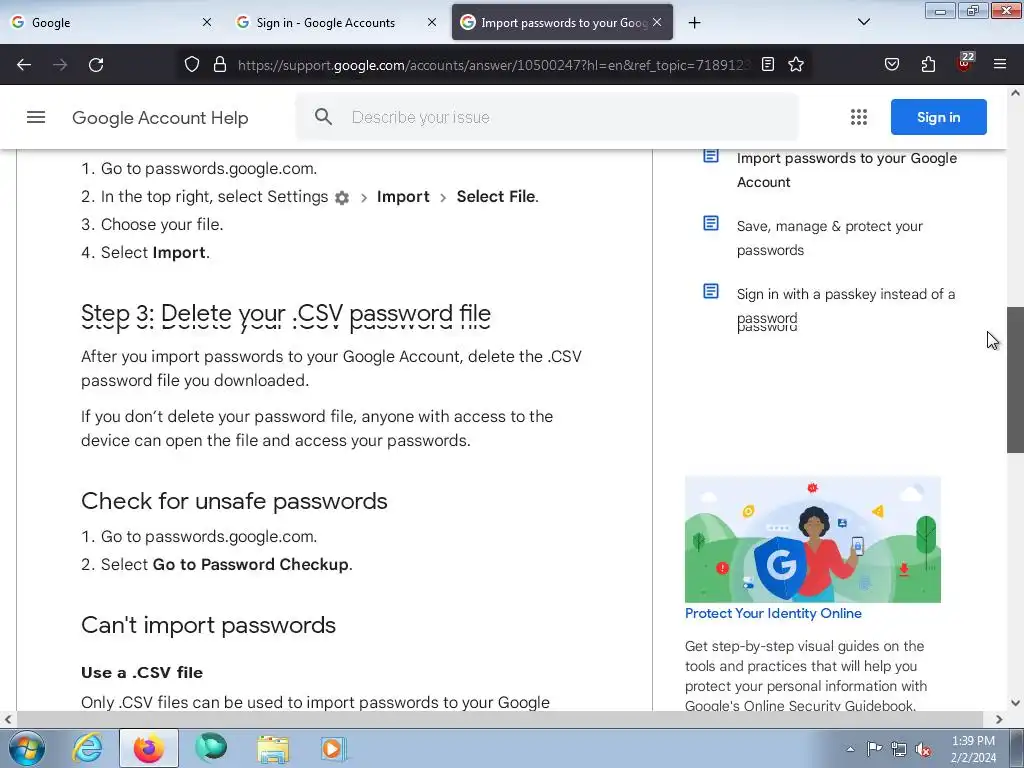
Task: Show hidden tray icons arrow
Action: click(850, 750)
